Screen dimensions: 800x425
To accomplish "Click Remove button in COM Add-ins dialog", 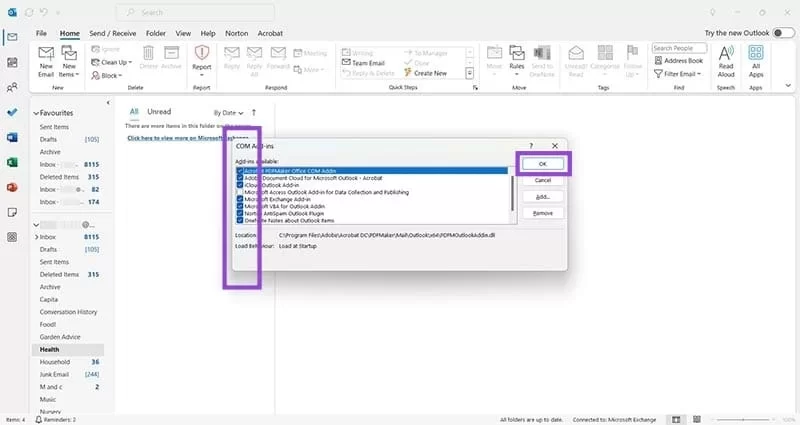I will coord(543,213).
